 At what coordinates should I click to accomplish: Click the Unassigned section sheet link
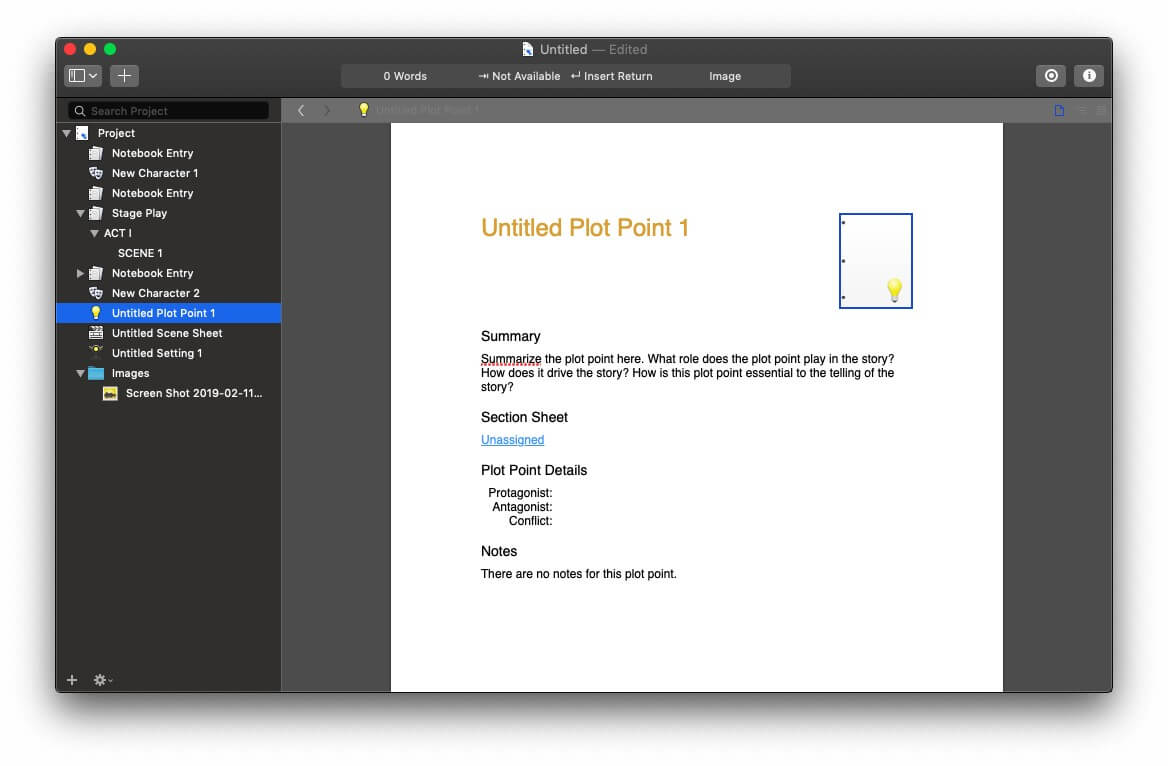coord(512,440)
